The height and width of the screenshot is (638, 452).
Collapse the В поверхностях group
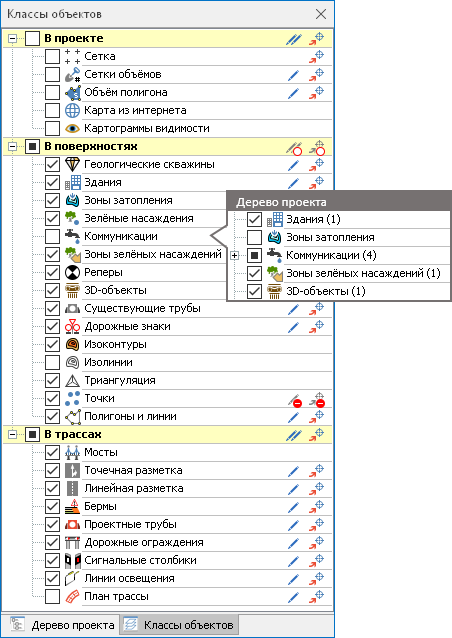pos(13,146)
